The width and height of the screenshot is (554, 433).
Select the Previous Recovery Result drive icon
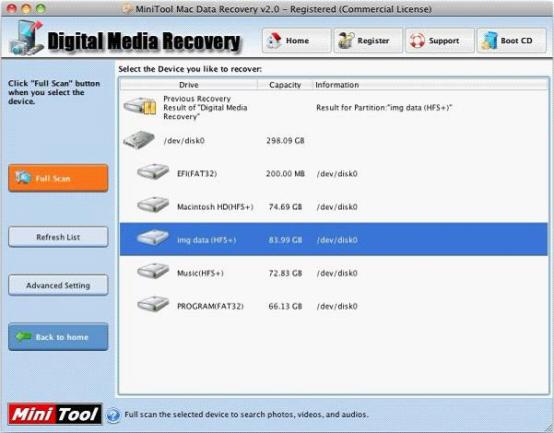click(140, 106)
